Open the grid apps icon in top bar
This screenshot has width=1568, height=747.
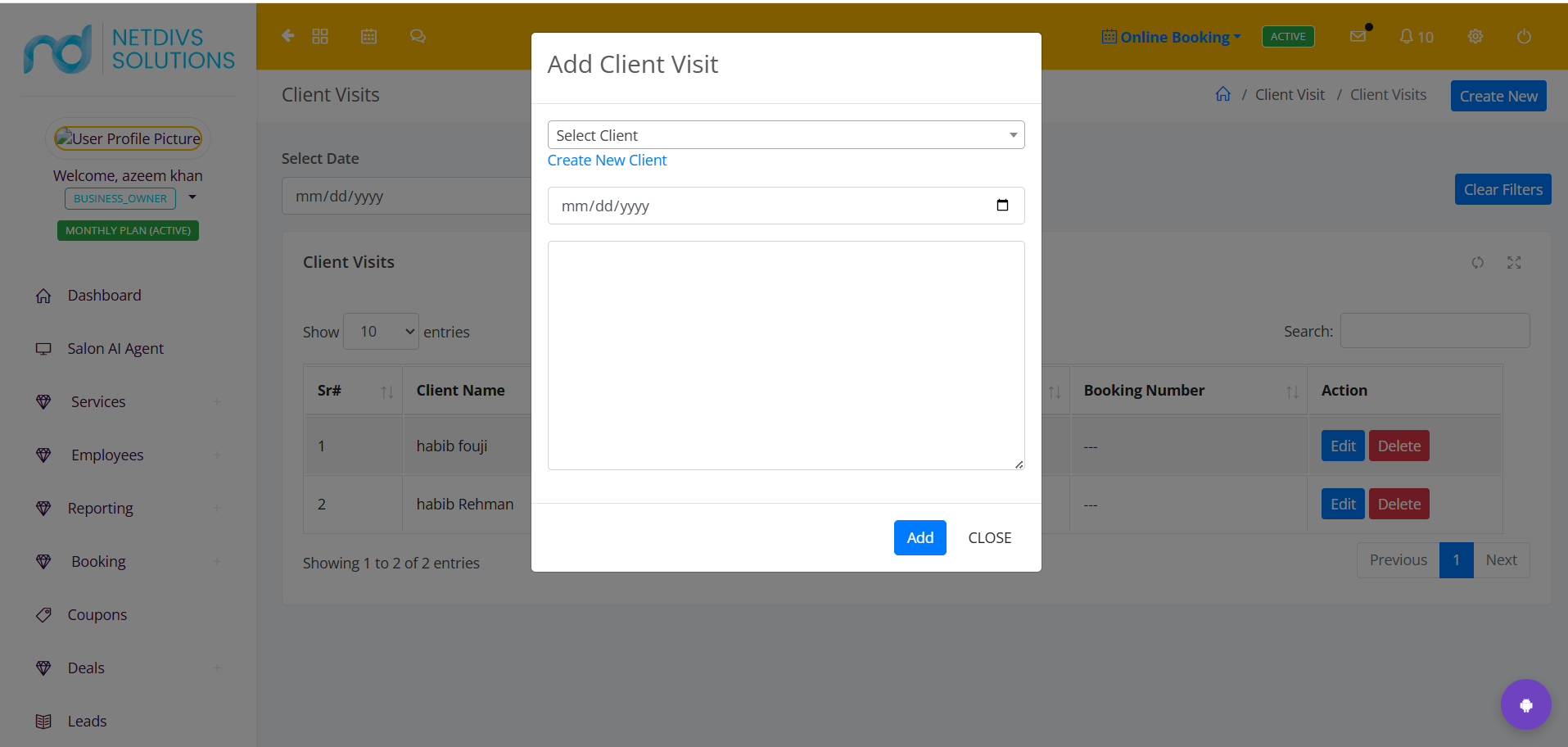click(320, 36)
